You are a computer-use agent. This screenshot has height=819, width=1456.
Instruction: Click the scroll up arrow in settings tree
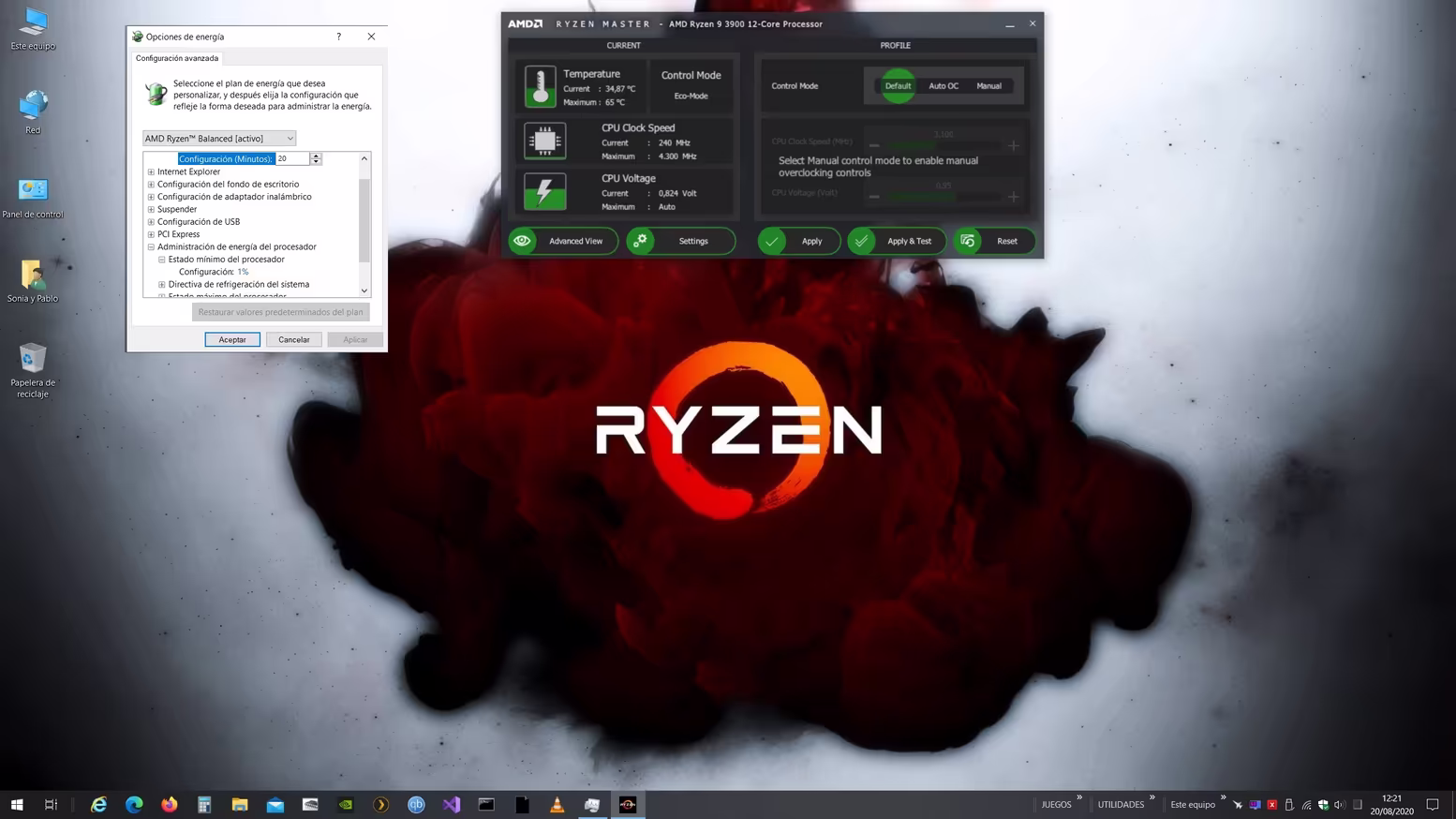(364, 159)
